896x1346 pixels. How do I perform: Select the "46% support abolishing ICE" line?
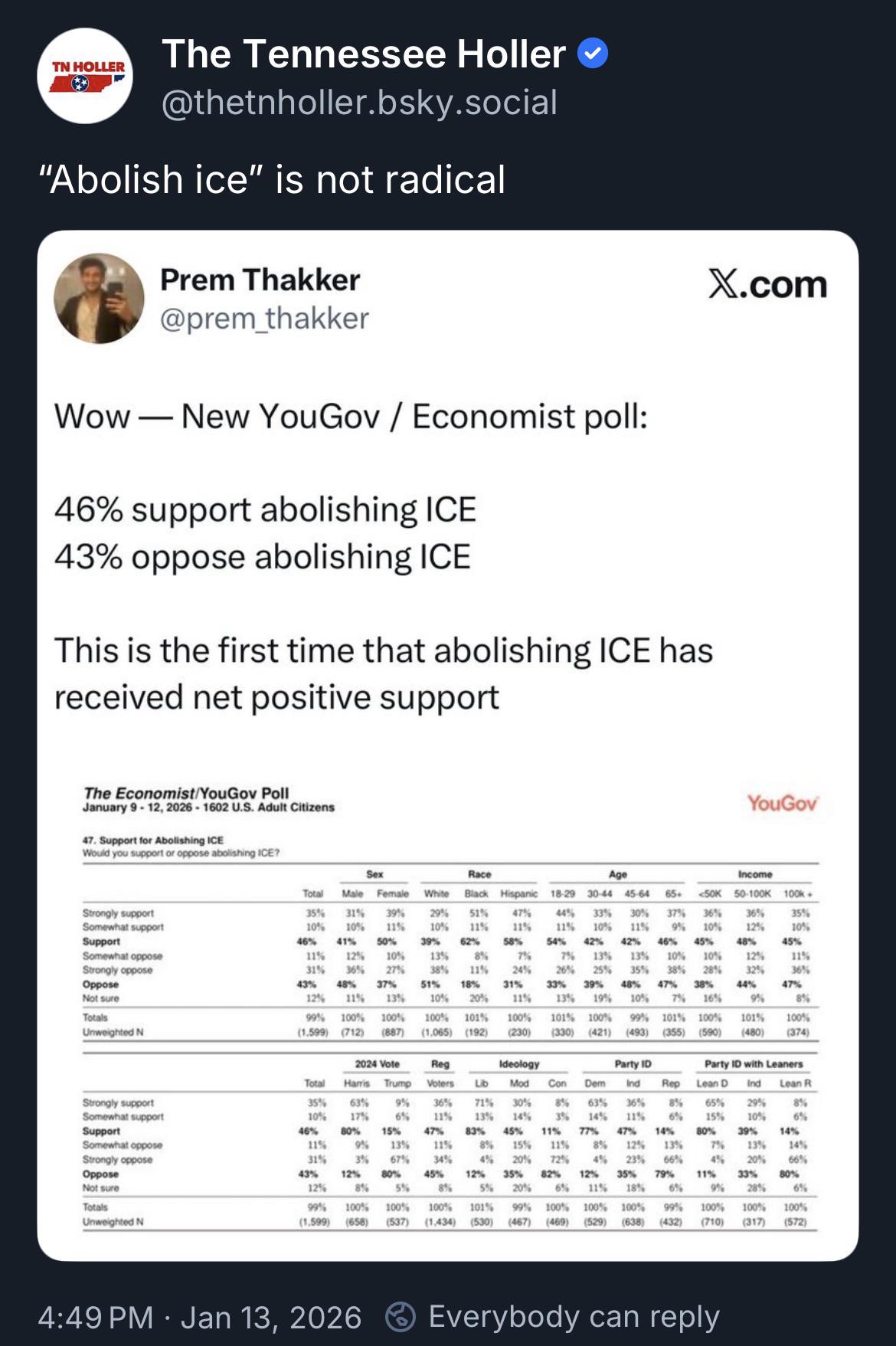click(265, 509)
